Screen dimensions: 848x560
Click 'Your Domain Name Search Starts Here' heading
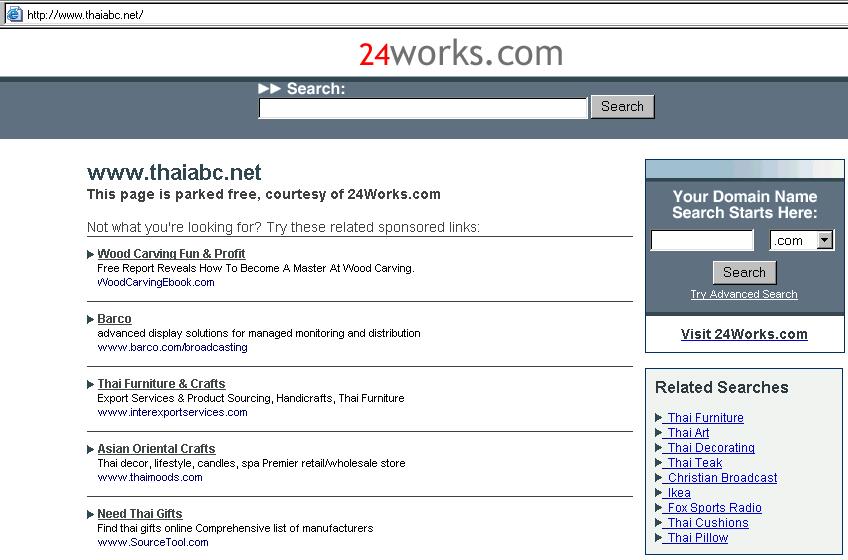(745, 205)
